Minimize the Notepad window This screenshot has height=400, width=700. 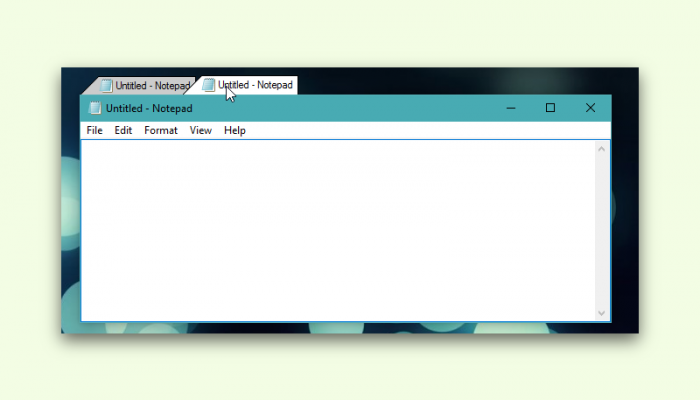pyautogui.click(x=511, y=108)
